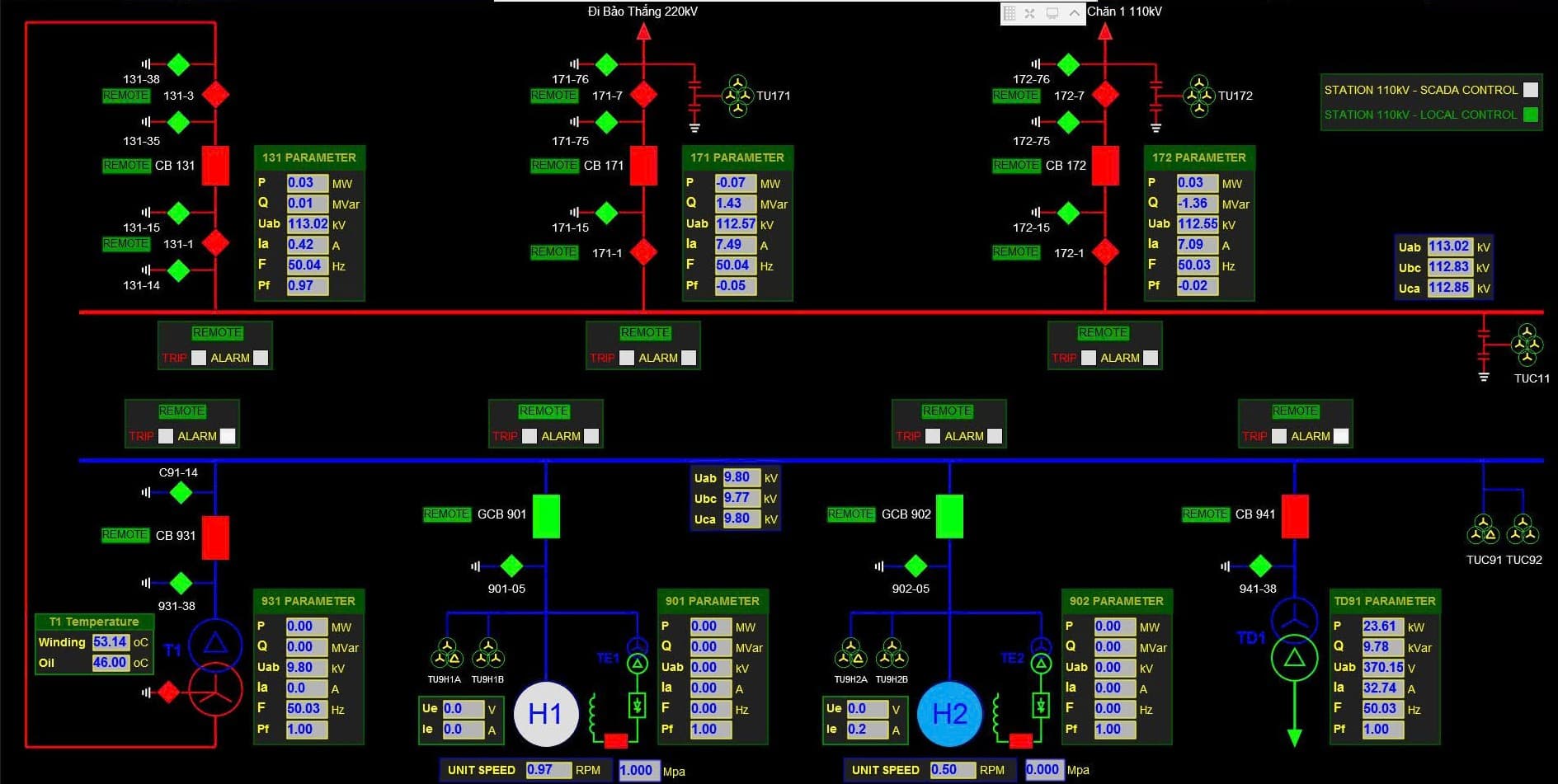Toggle ALARM box in panel above CB 941
Viewport: 1558px width, 784px height.
[1341, 436]
